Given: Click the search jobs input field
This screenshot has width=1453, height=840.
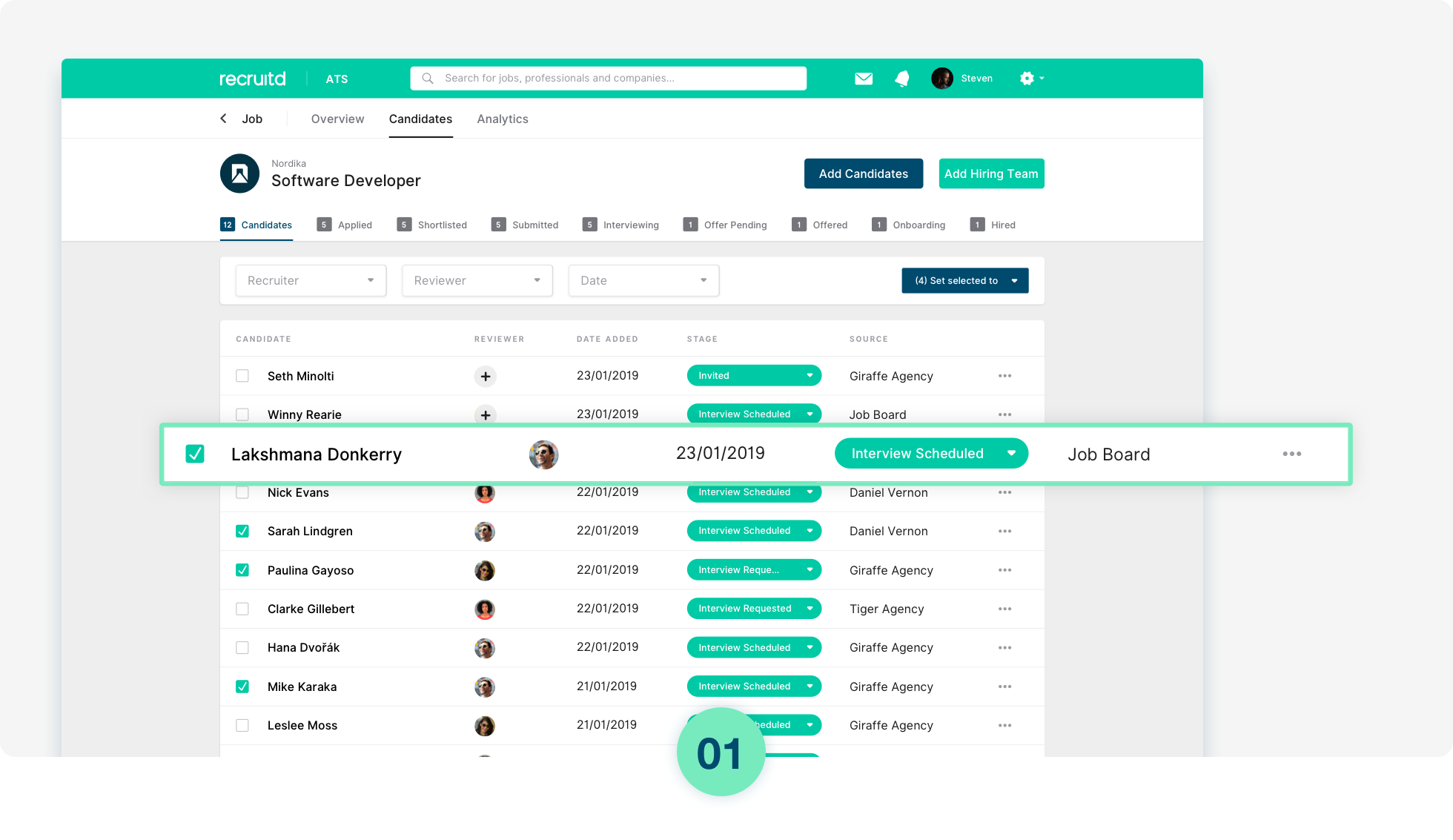Looking at the screenshot, I should [x=608, y=79].
